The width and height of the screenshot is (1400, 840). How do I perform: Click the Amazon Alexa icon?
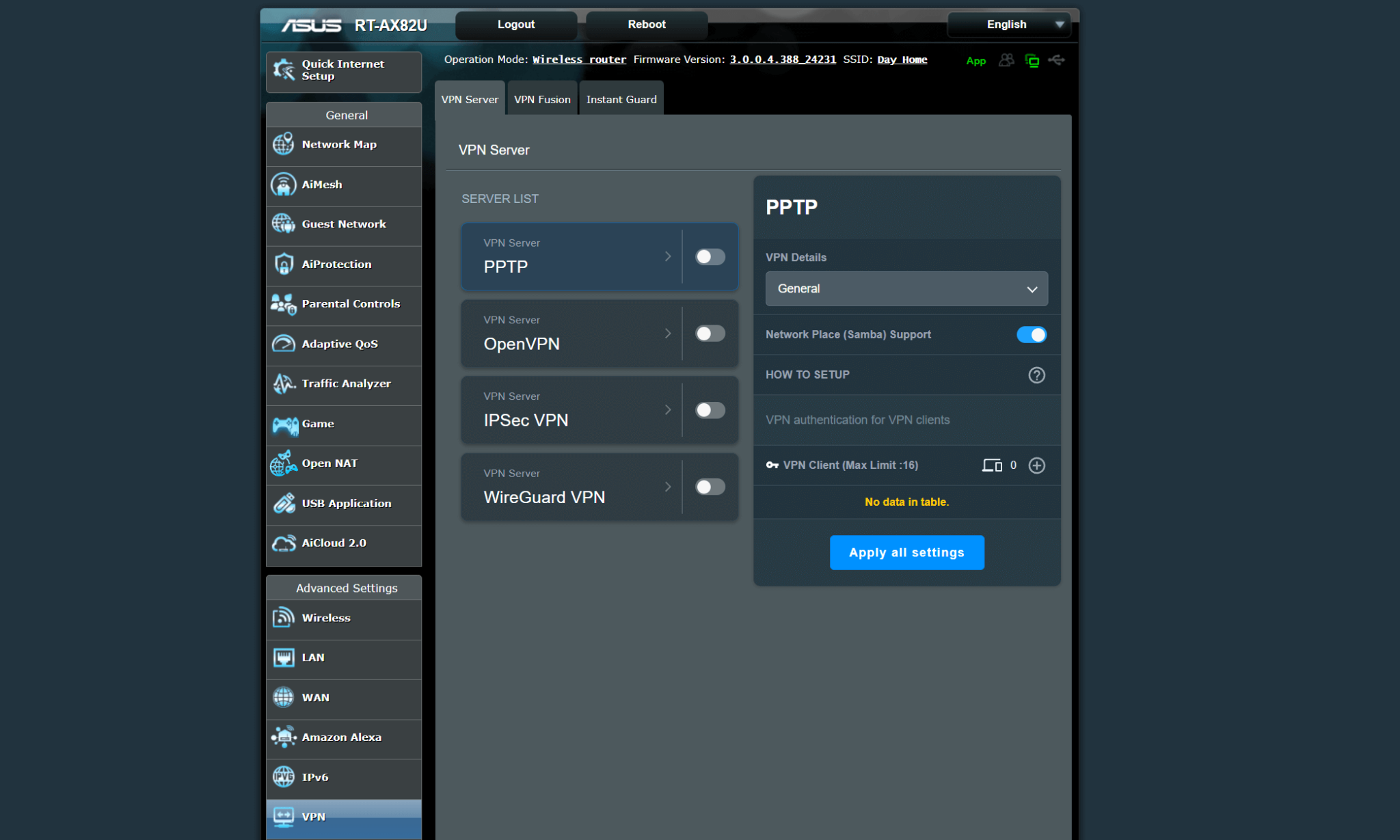click(284, 737)
